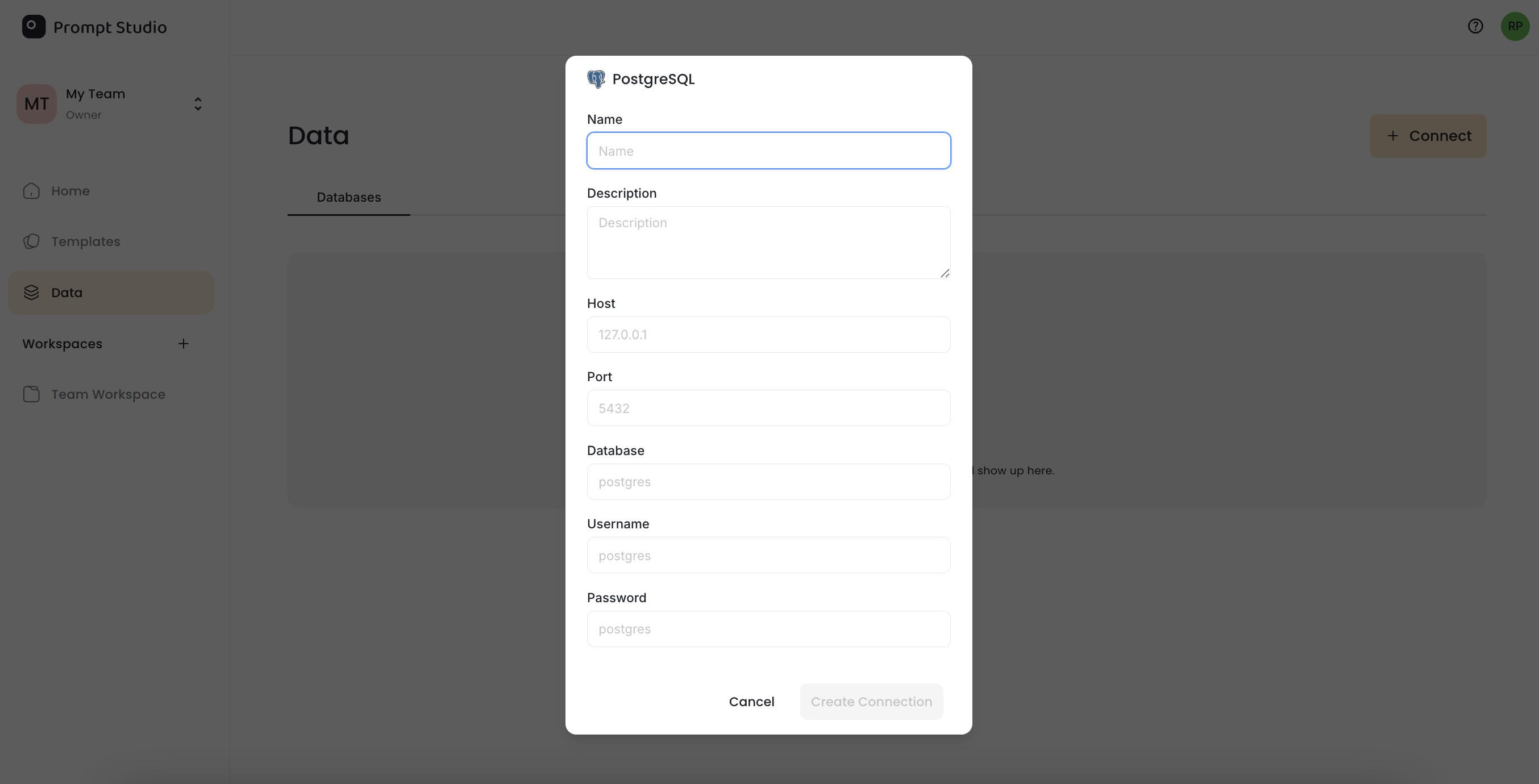Click the Owner role label
This screenshot has width=1539, height=784.
pyautogui.click(x=84, y=115)
